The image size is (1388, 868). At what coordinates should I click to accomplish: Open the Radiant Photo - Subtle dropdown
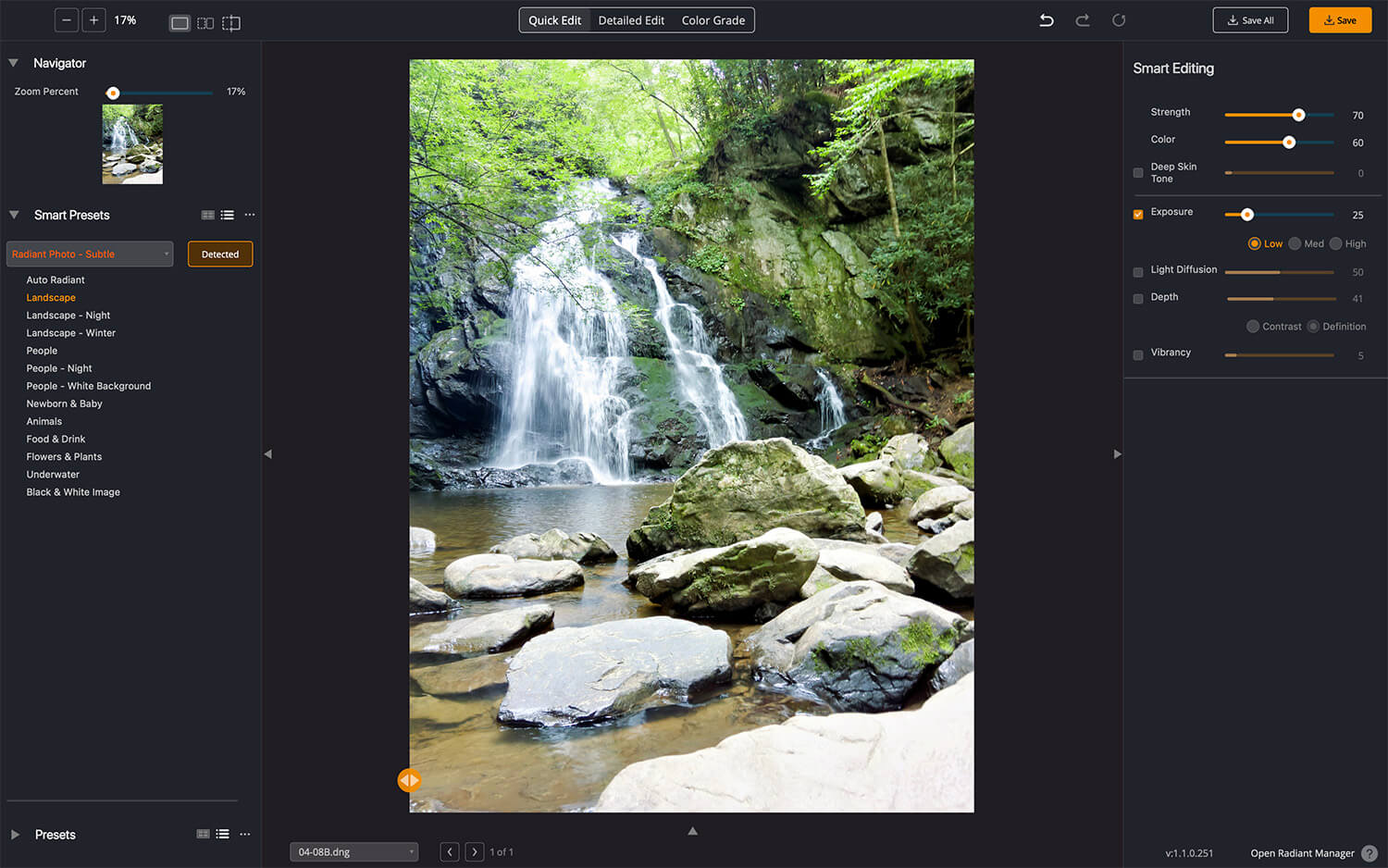tap(90, 254)
